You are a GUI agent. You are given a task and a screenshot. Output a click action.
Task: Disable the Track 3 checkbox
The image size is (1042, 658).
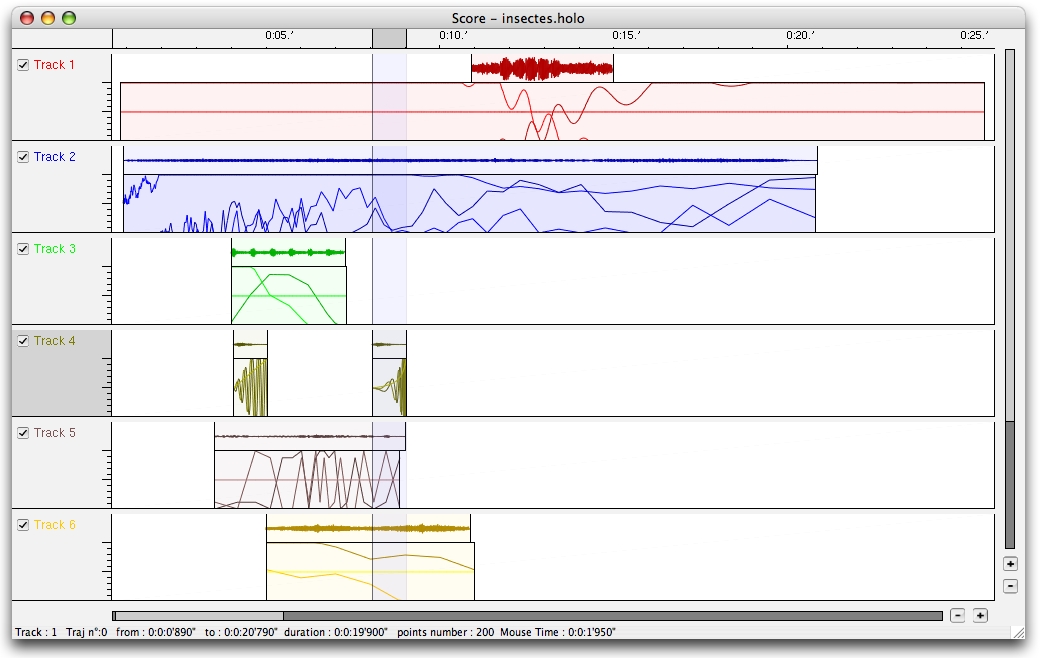click(23, 249)
